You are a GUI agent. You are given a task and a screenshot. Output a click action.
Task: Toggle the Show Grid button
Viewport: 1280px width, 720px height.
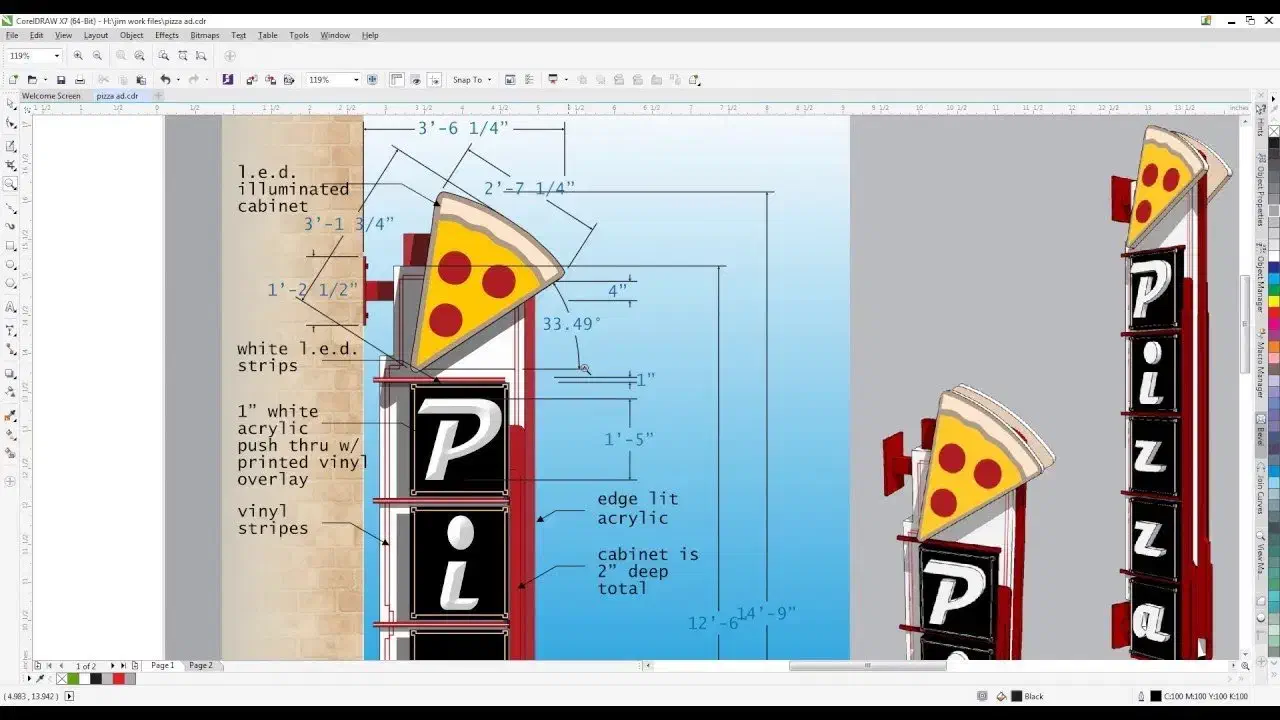tap(416, 80)
